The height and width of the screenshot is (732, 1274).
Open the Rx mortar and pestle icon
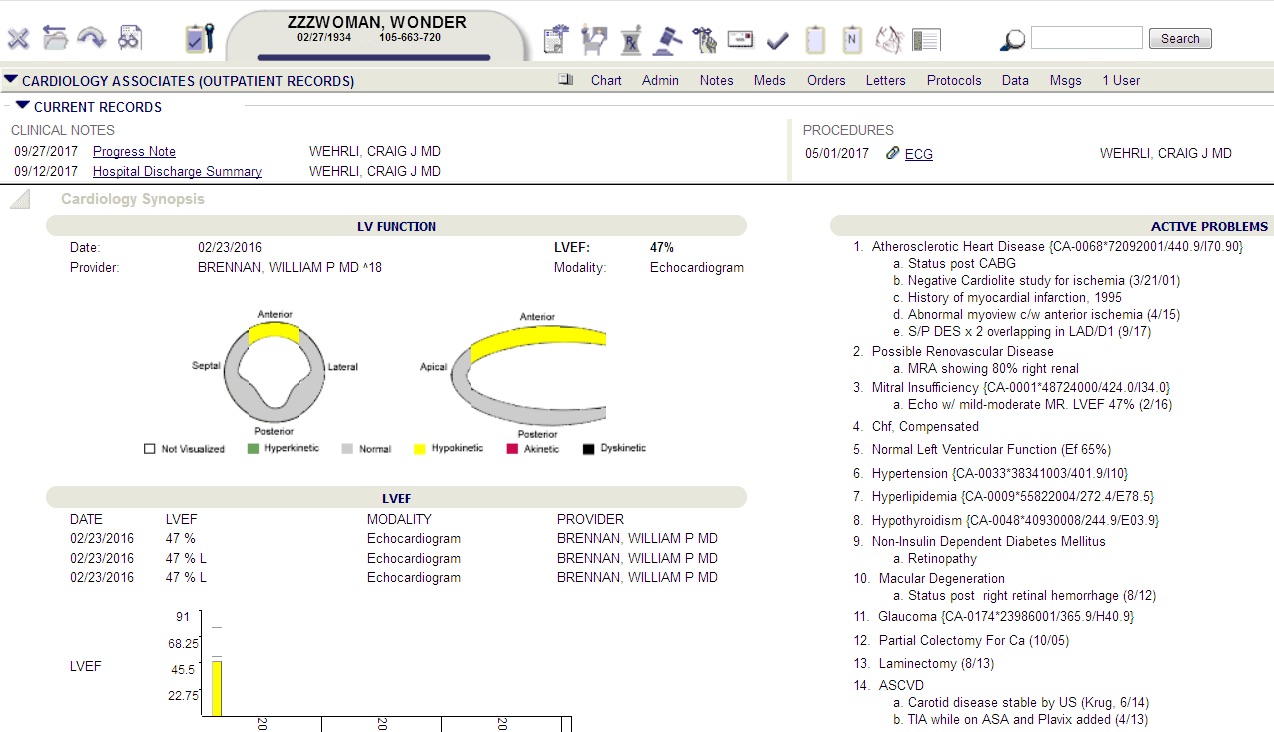click(x=631, y=40)
